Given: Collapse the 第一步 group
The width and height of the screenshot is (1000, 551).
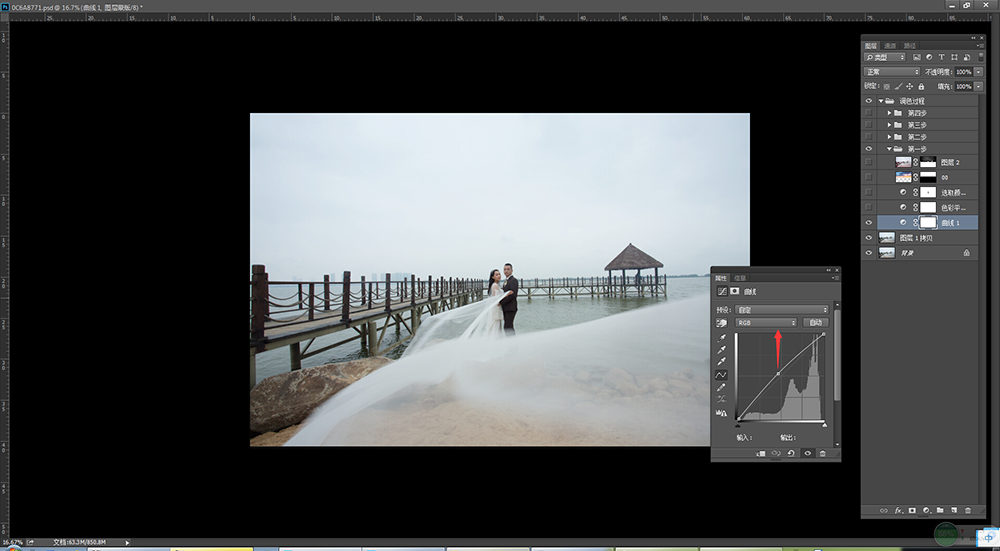Looking at the screenshot, I should point(890,149).
